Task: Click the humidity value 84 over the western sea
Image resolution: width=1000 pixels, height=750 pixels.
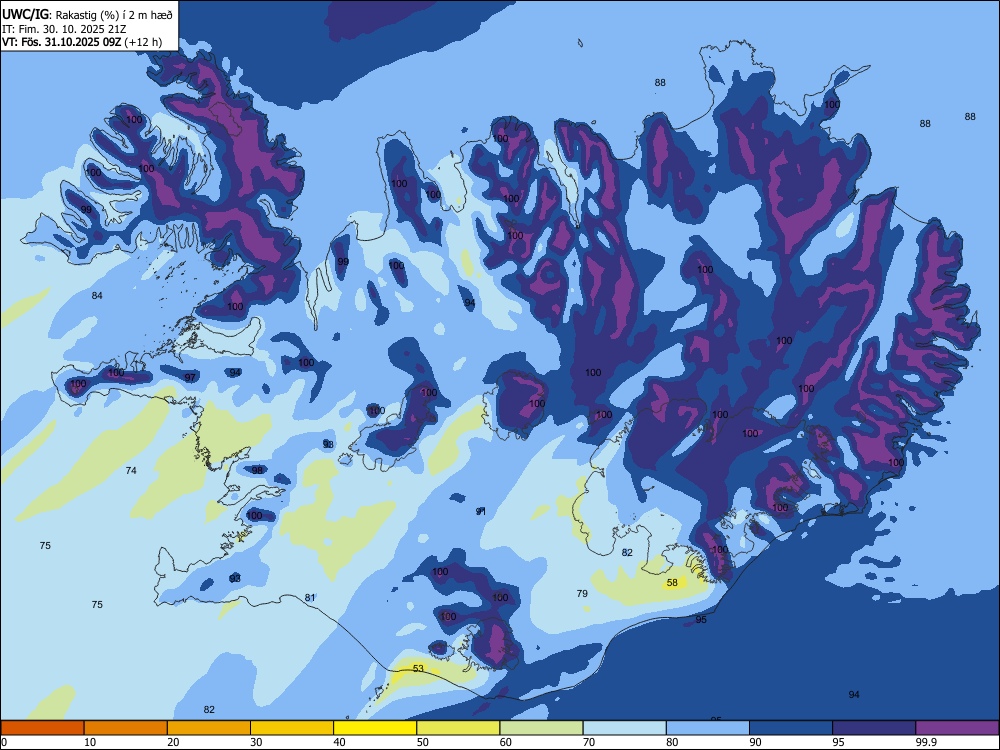Action: pos(97,295)
